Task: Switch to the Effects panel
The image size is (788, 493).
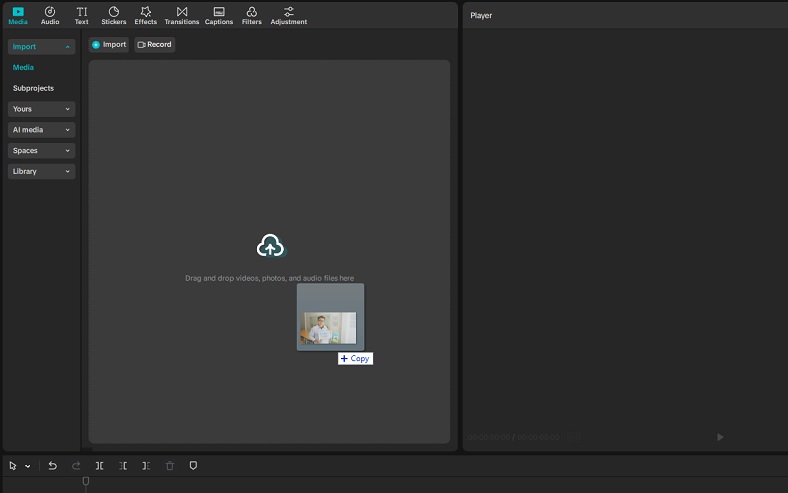Action: pyautogui.click(x=146, y=15)
